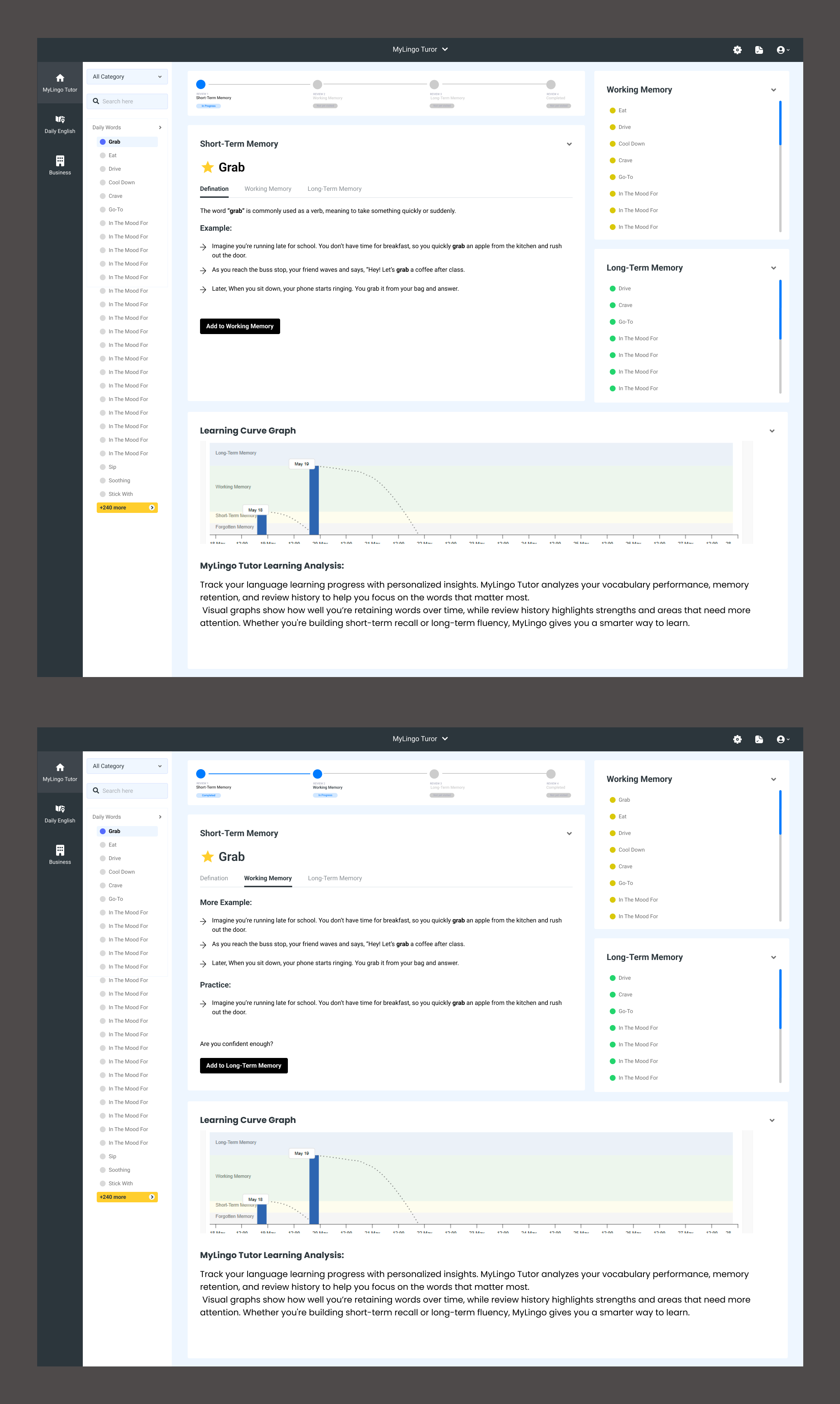
Task: Click the arrow bullet beside 'Later, When you sit down' in upper screen
Action: (x=203, y=289)
